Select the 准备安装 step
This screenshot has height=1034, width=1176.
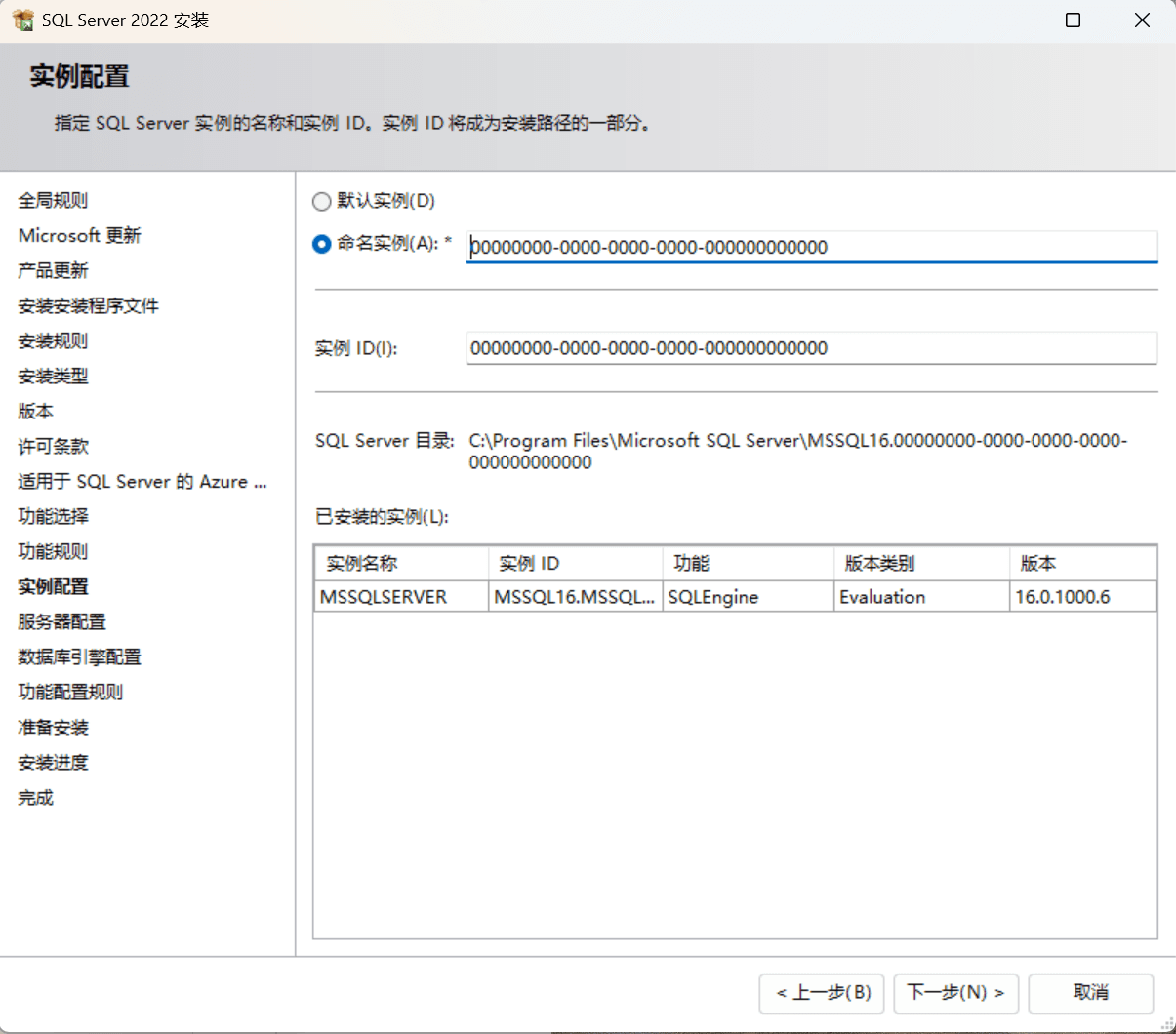pyautogui.click(x=53, y=727)
